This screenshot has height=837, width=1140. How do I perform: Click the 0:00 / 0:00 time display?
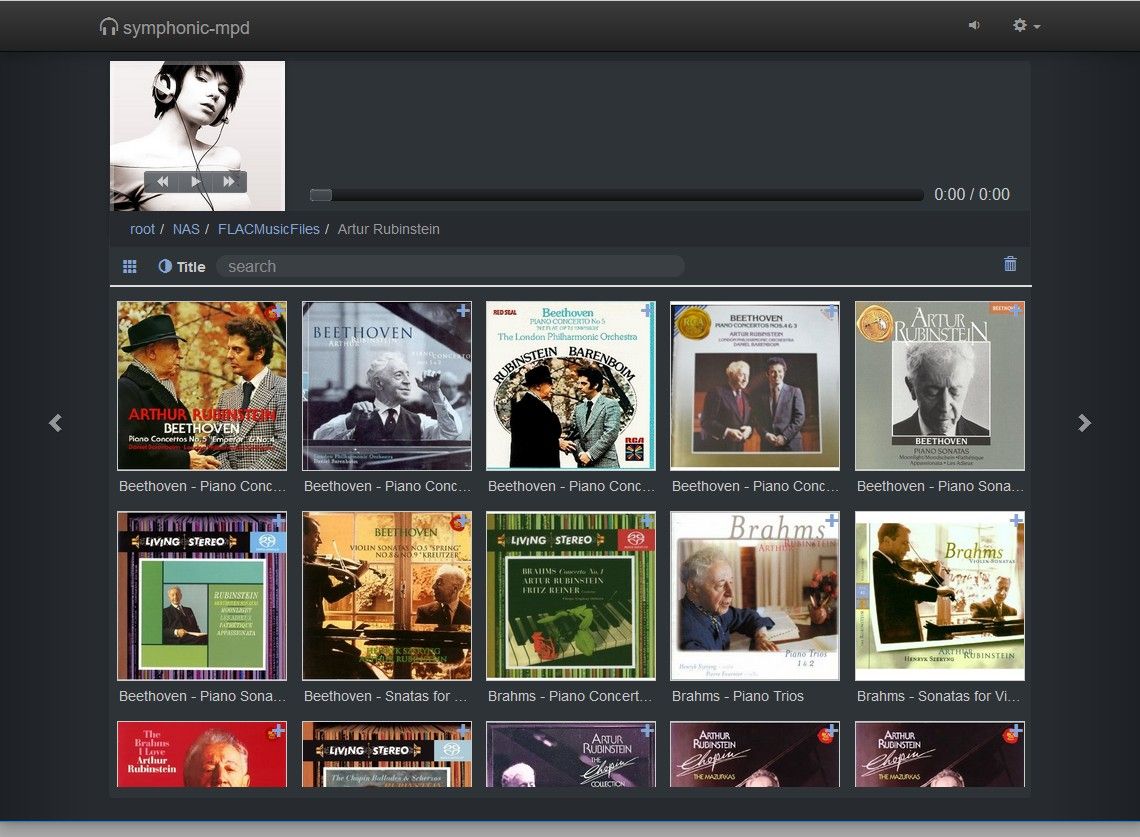pyautogui.click(x=971, y=194)
